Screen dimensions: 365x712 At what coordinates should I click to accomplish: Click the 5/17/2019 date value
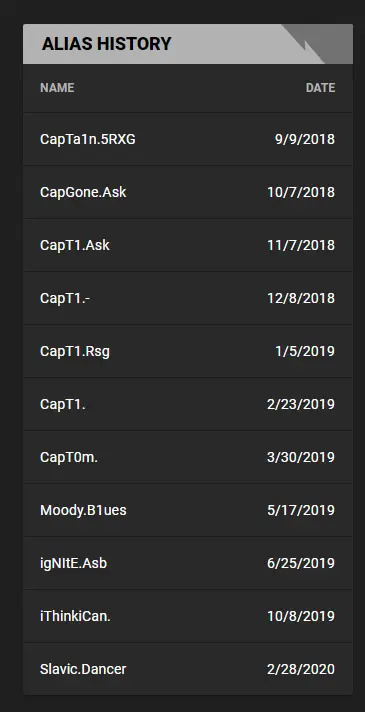[x=301, y=510]
